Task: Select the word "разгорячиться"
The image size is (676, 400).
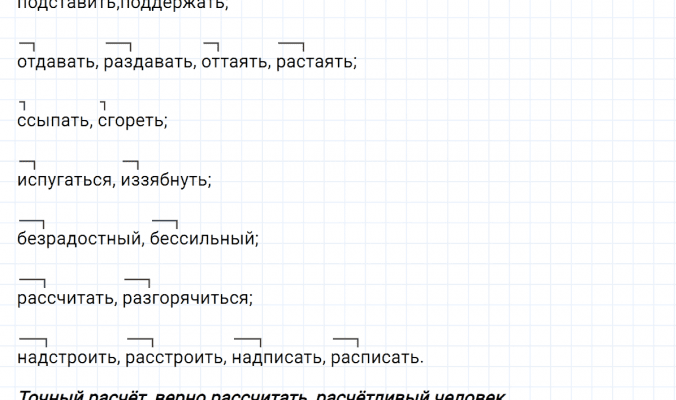Action: pos(186,298)
